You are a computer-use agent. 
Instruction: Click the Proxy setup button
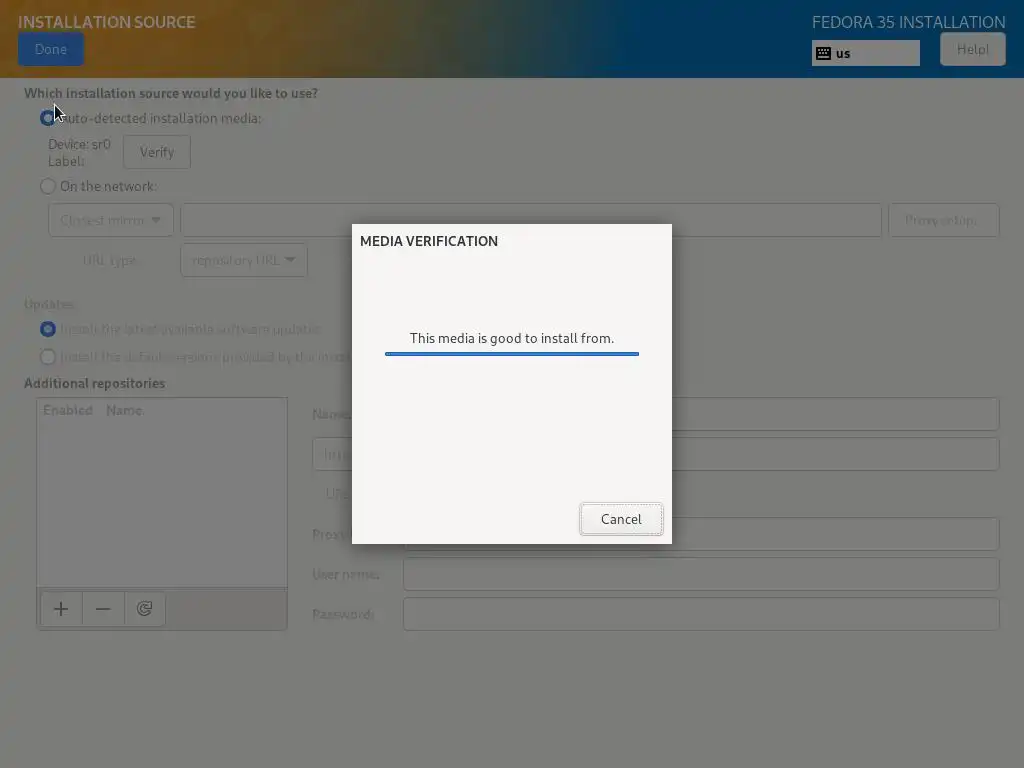pos(943,220)
